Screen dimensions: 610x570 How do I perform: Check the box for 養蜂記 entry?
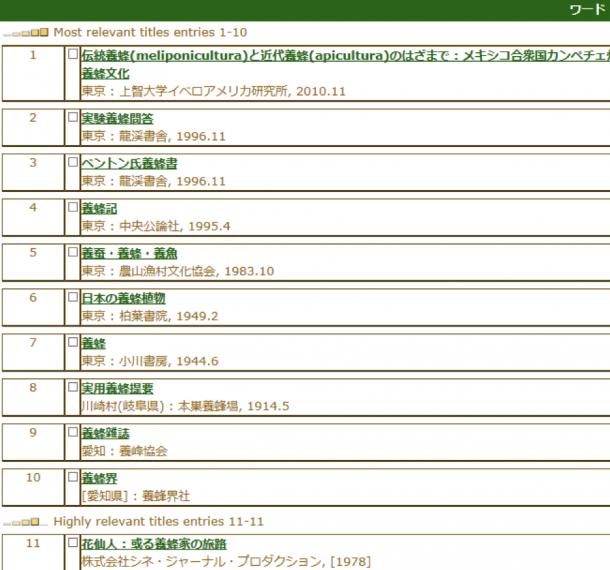pyautogui.click(x=73, y=207)
